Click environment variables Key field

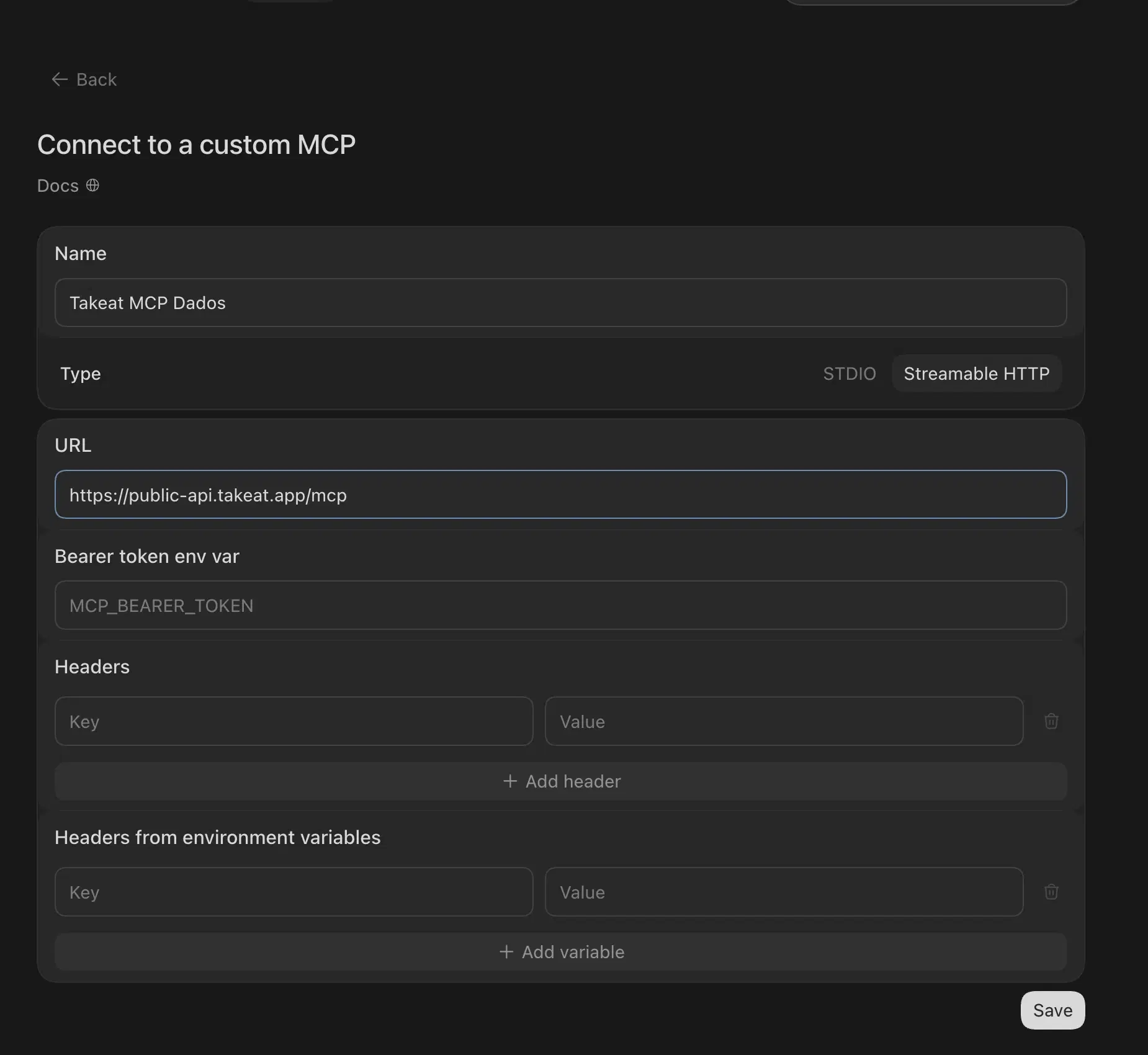point(294,892)
